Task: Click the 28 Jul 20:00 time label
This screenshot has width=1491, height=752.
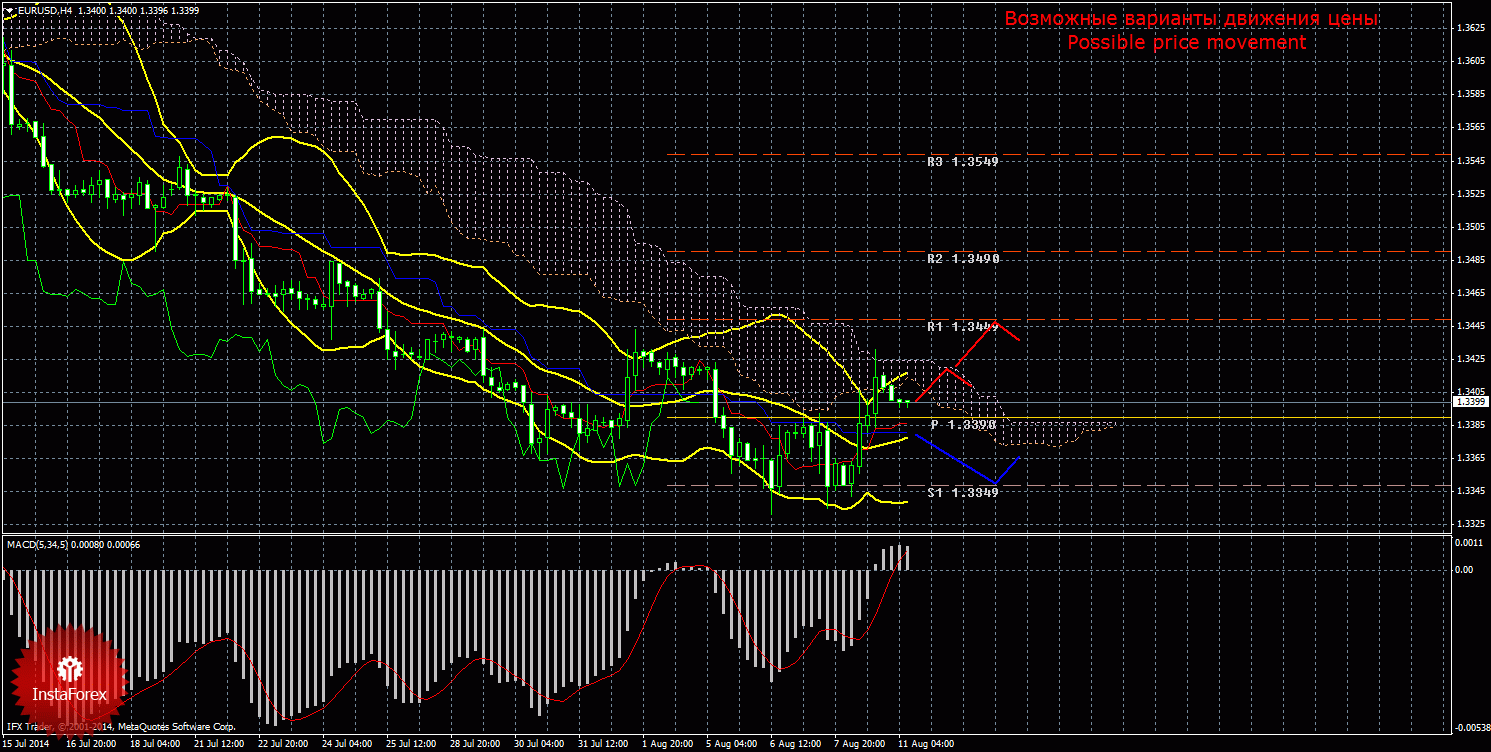Action: point(476,744)
